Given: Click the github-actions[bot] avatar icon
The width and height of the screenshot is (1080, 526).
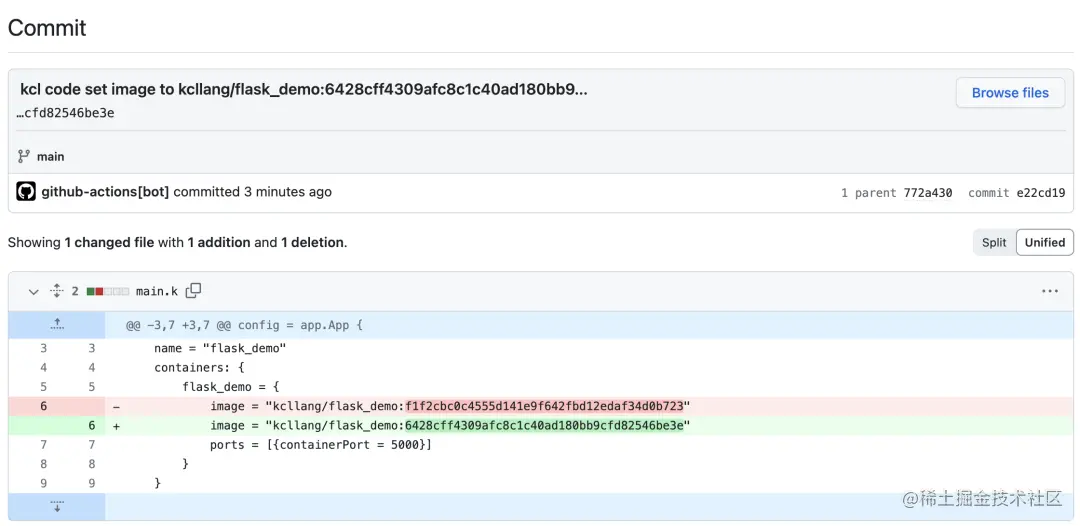Looking at the screenshot, I should [x=26, y=192].
